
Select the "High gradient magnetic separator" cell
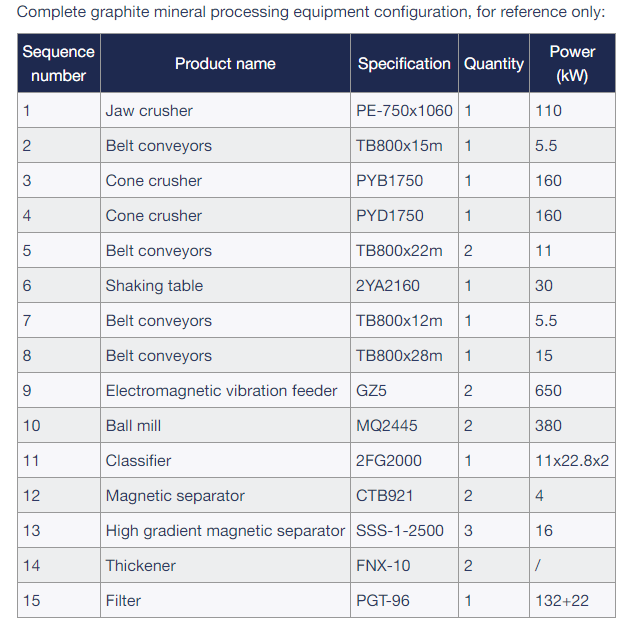coord(225,531)
